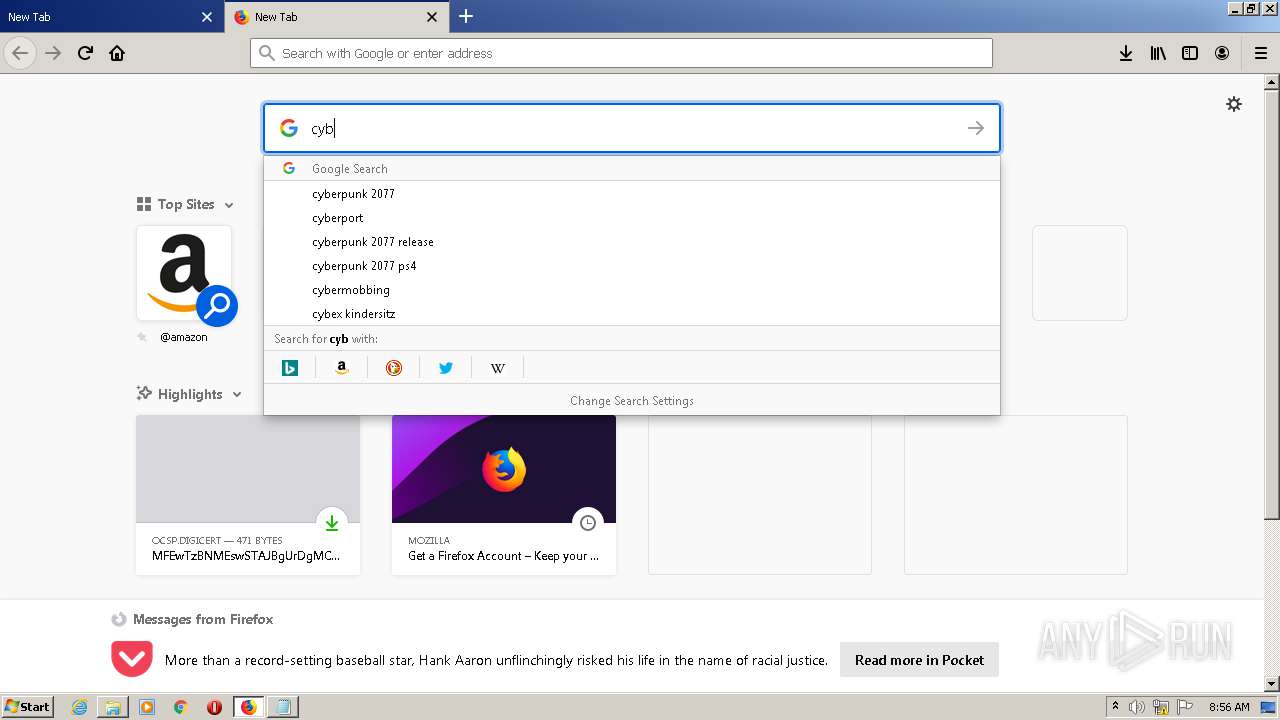Open network status tray icon

coord(1161,707)
